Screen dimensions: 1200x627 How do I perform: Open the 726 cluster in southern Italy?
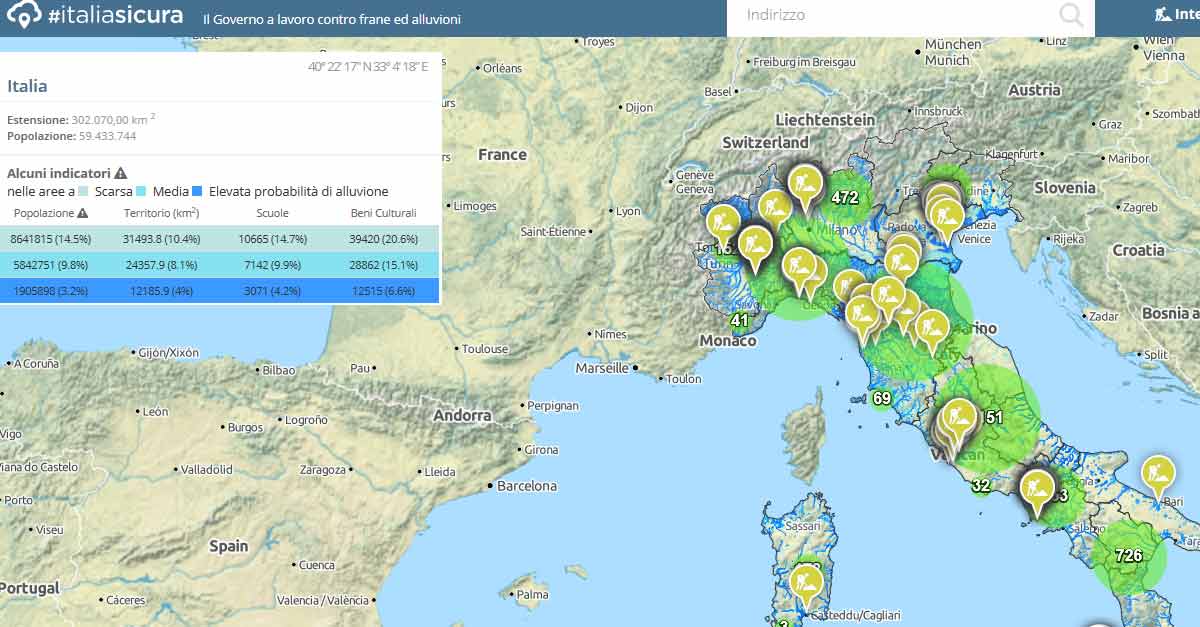(x=1129, y=556)
